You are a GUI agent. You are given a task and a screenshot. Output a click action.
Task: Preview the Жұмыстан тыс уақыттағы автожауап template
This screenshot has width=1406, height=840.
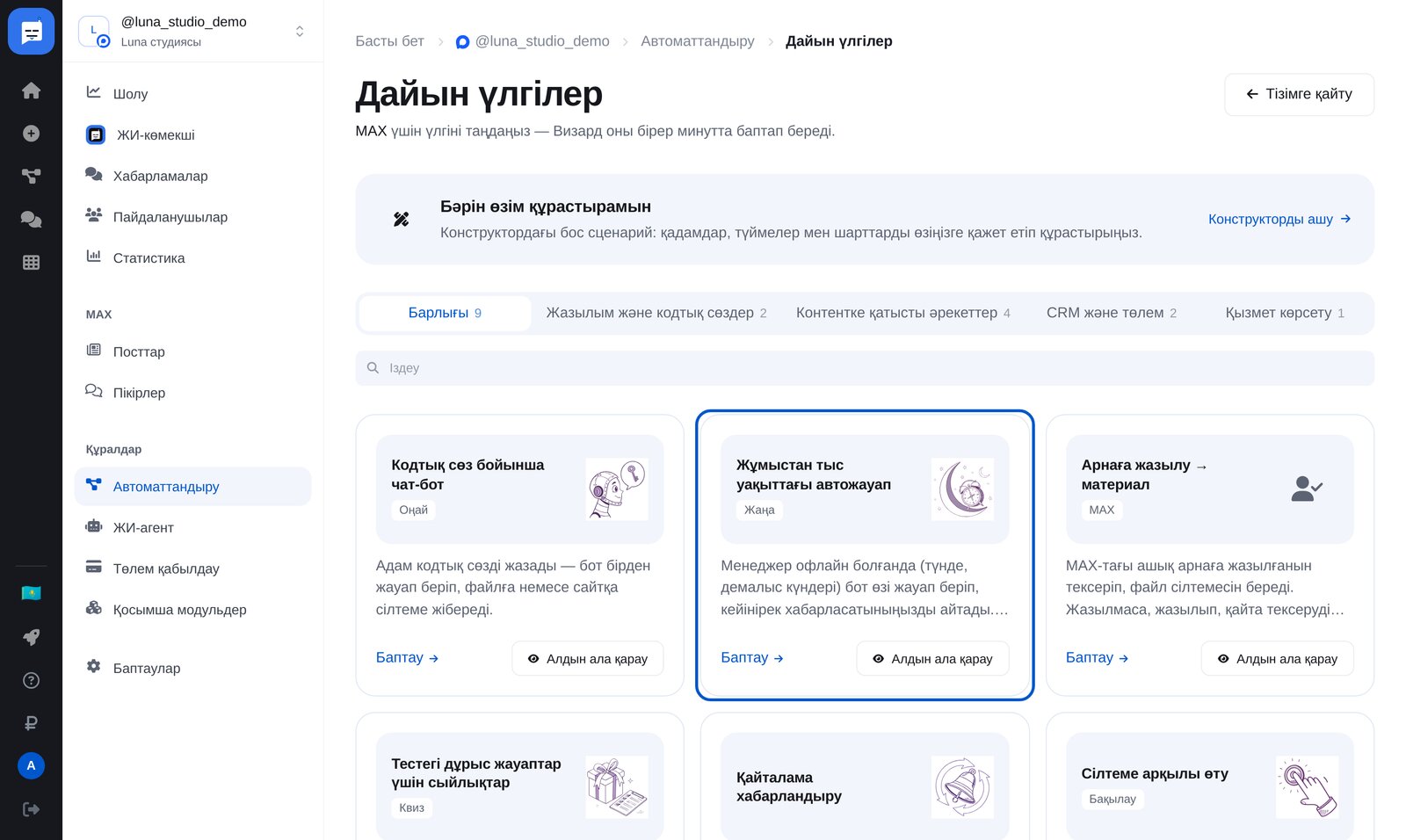[x=932, y=658]
